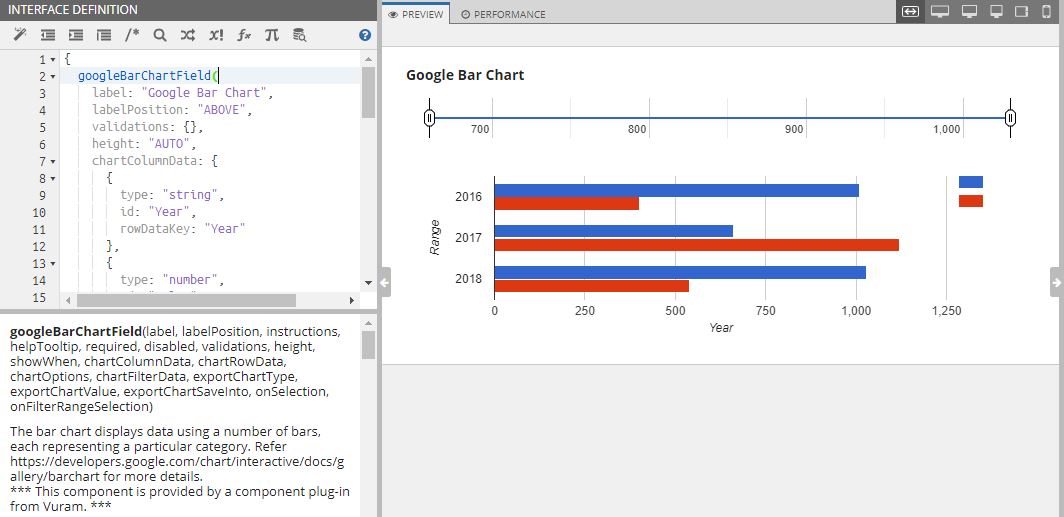The image size is (1064, 517).
Task: Fold chartColumnData block at line 7
Action: point(52,162)
